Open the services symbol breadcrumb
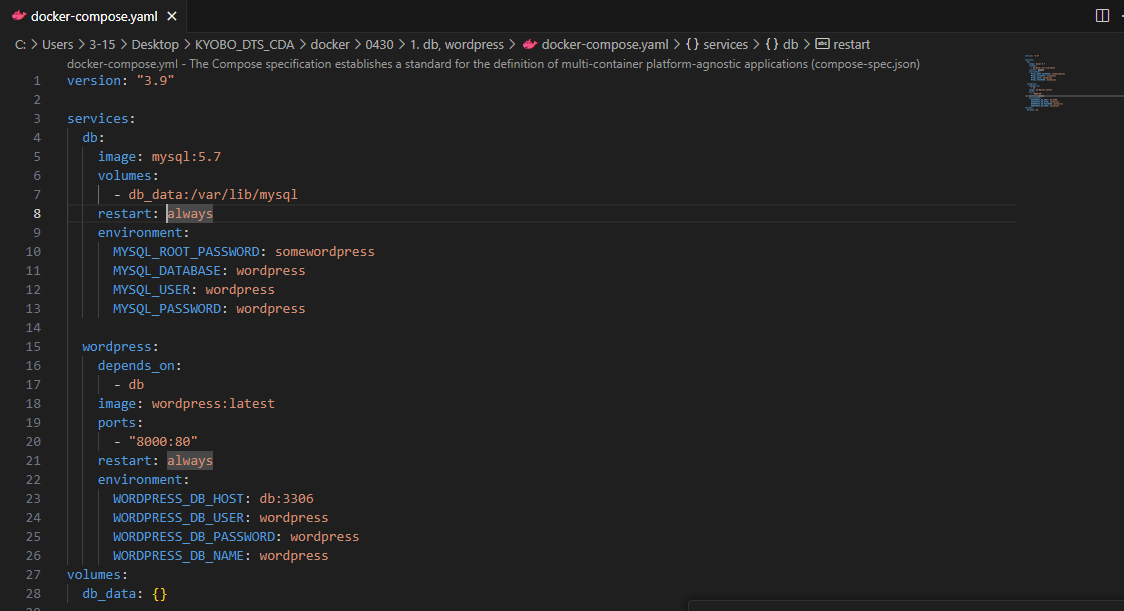Screen dimensions: 1124x611 pyautogui.click(x=725, y=44)
